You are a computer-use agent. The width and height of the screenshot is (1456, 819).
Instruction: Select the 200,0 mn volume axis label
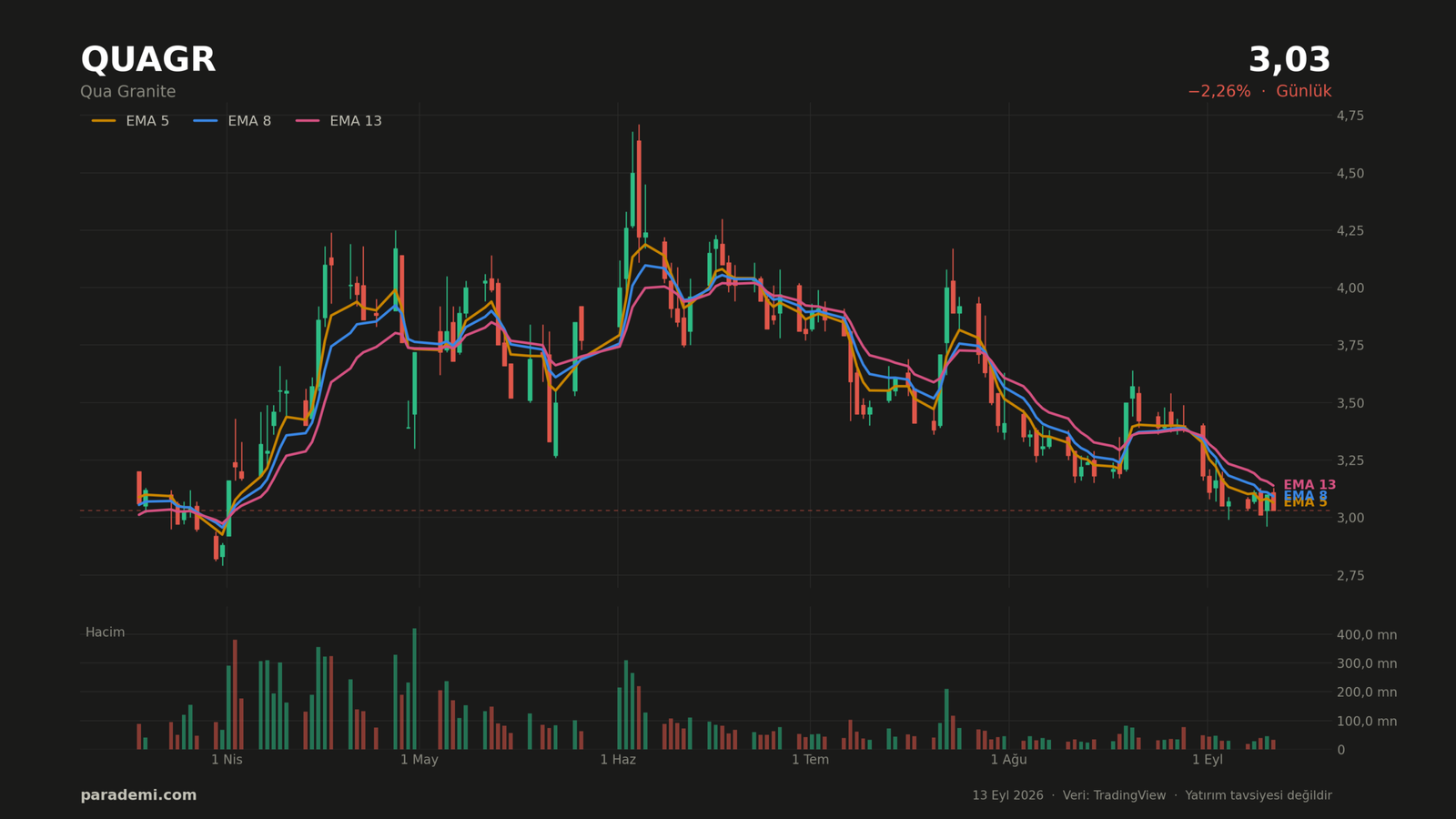click(x=1367, y=693)
